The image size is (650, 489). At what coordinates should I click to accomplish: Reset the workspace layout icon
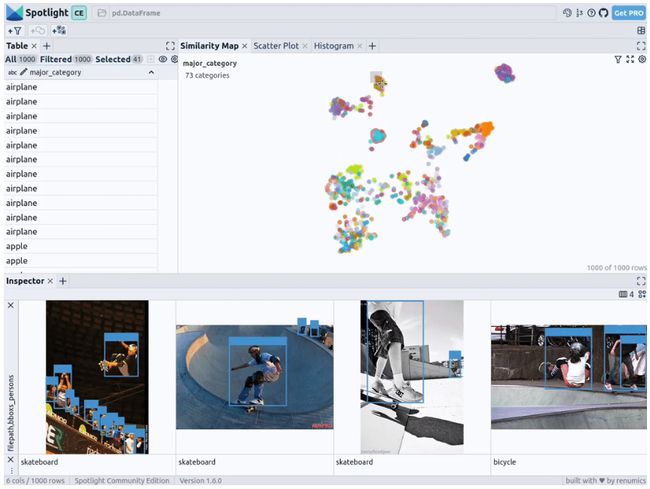(x=641, y=30)
